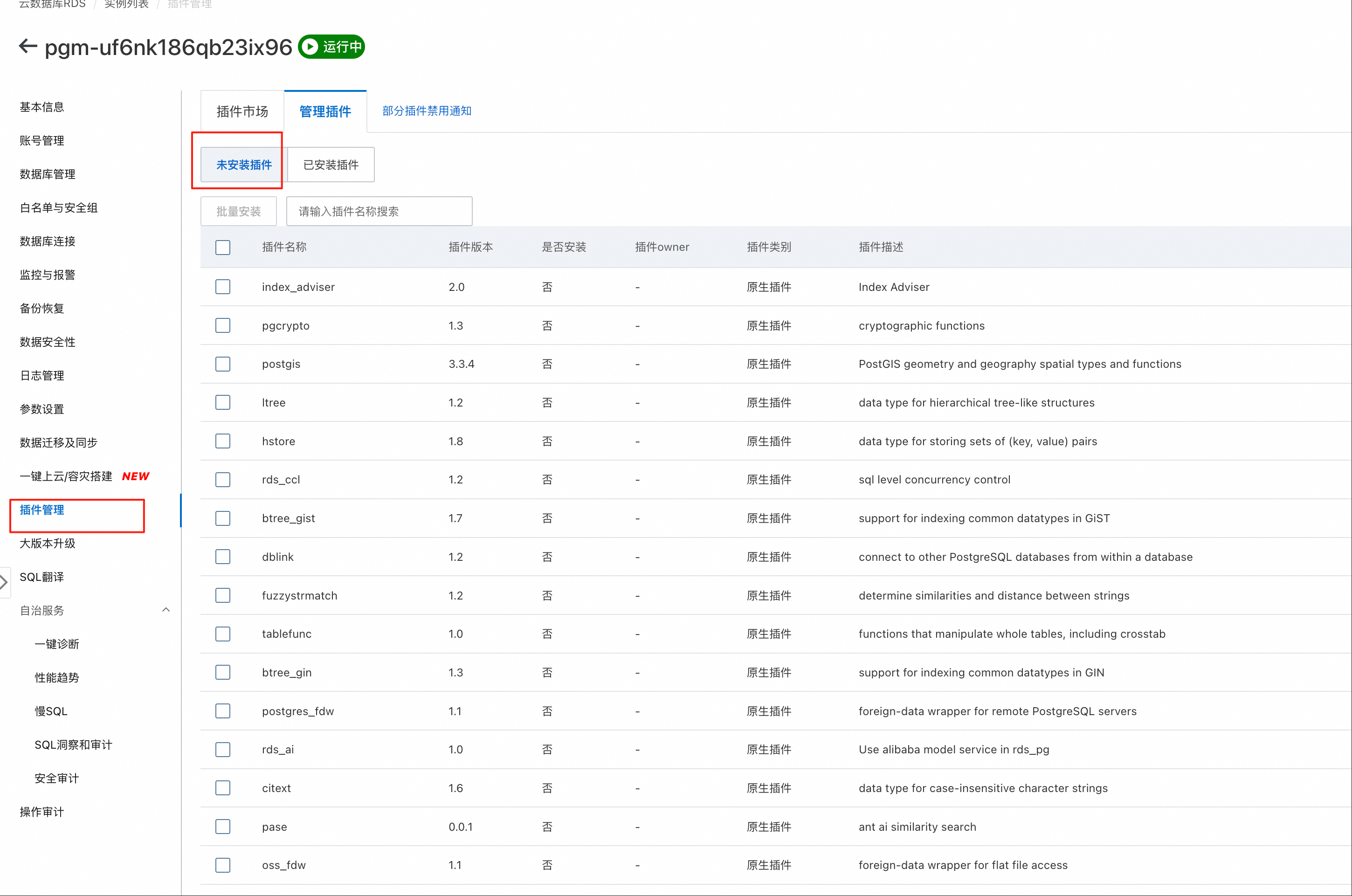The width and height of the screenshot is (1352, 896).
Task: Show 已安装插件 list
Action: tap(331, 165)
